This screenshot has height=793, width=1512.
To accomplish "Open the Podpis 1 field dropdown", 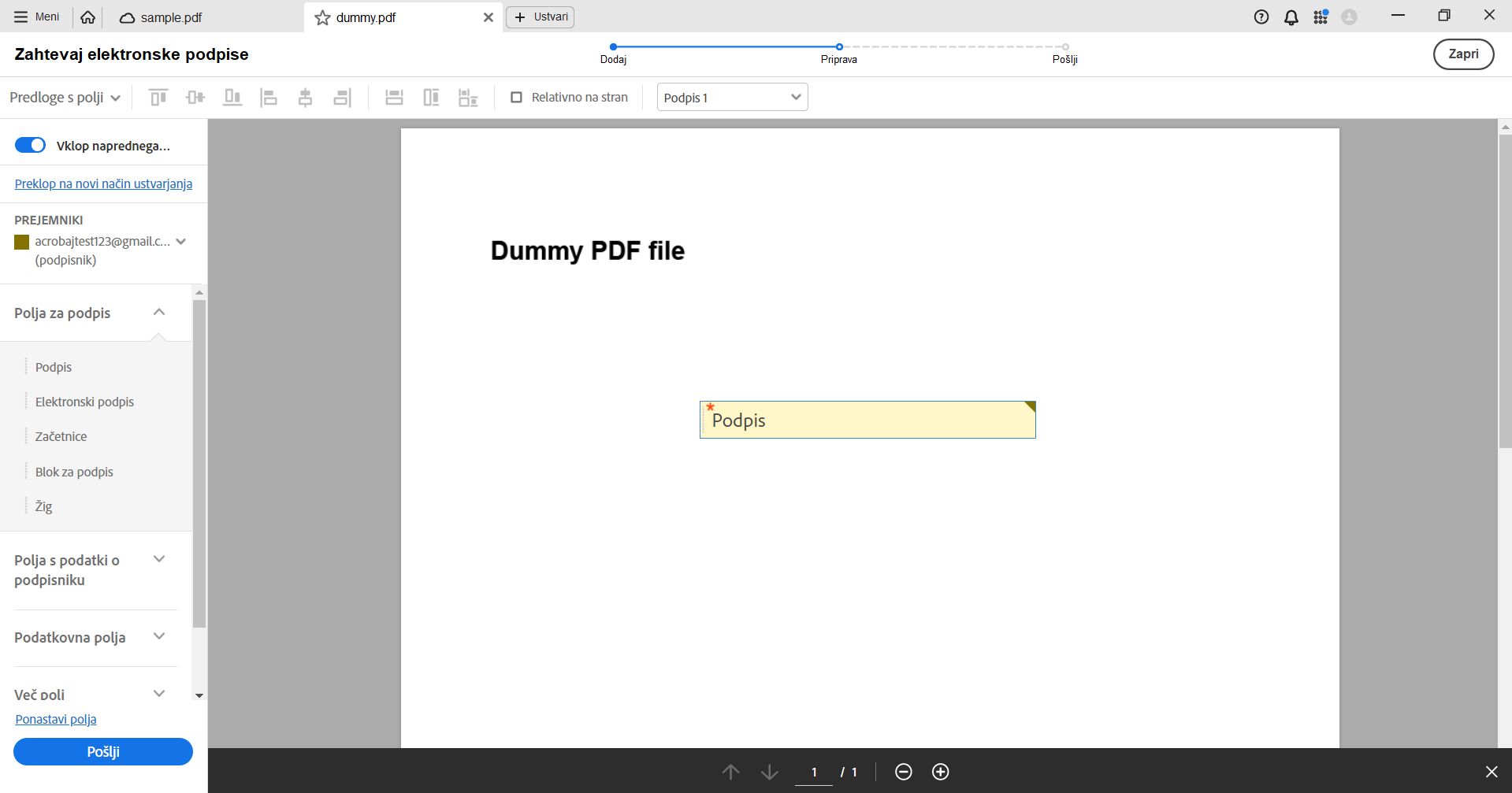I will (x=733, y=98).
